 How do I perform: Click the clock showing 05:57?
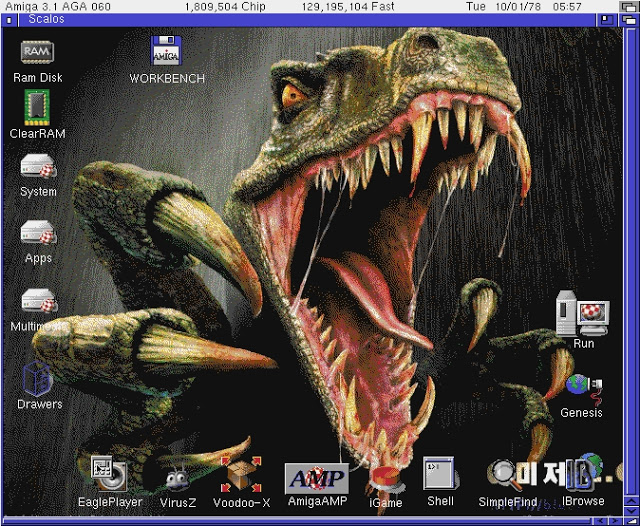point(567,7)
